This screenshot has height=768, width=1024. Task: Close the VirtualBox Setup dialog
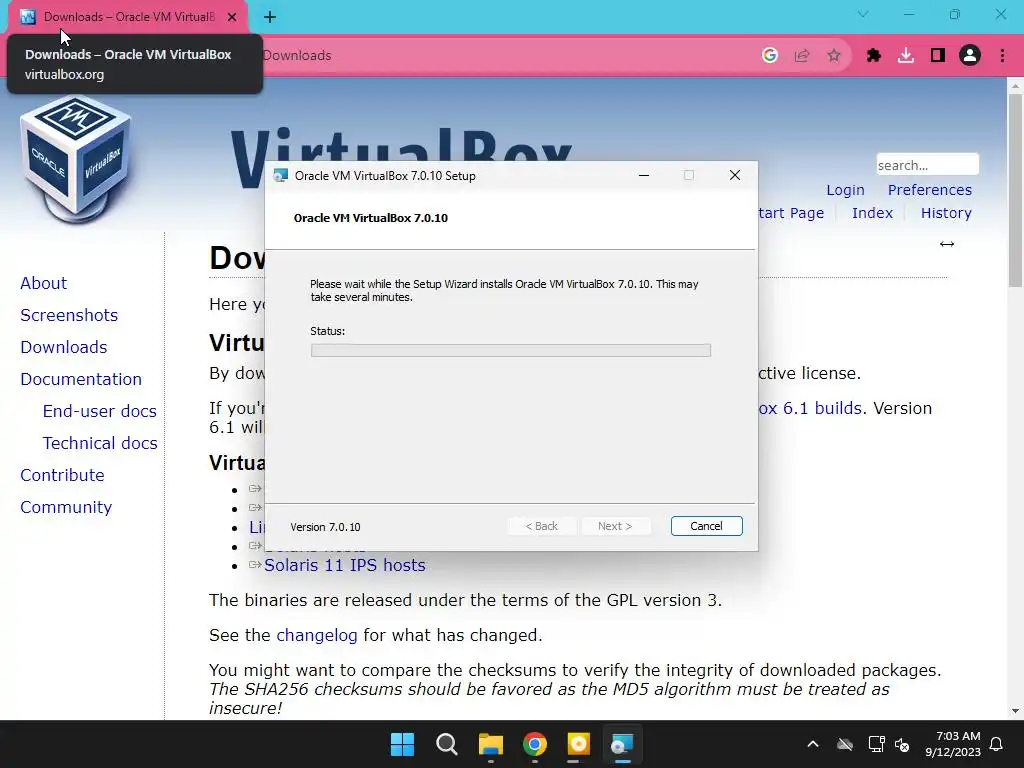pyautogui.click(x=735, y=175)
